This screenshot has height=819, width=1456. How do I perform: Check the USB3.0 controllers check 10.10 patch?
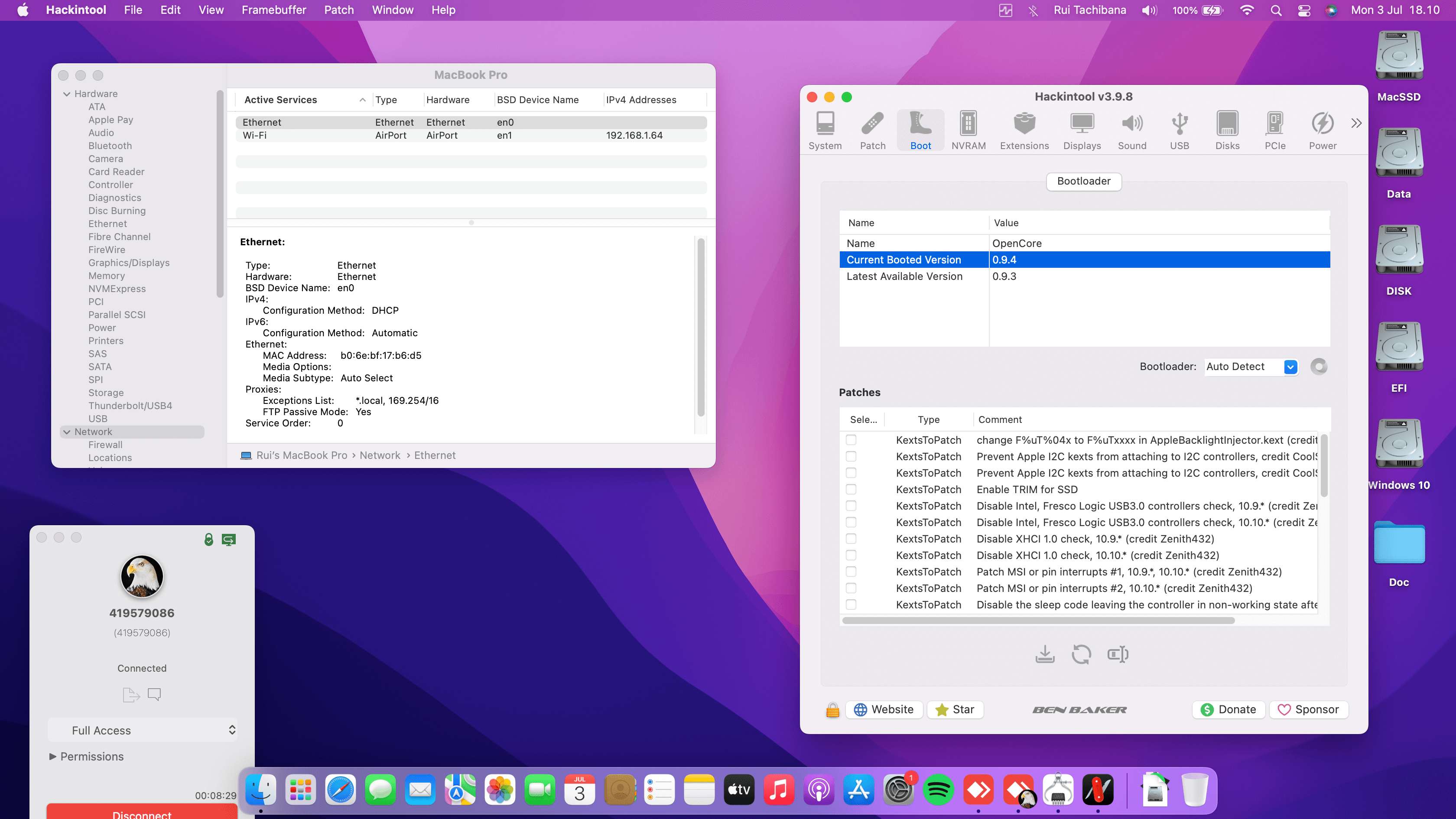(851, 522)
